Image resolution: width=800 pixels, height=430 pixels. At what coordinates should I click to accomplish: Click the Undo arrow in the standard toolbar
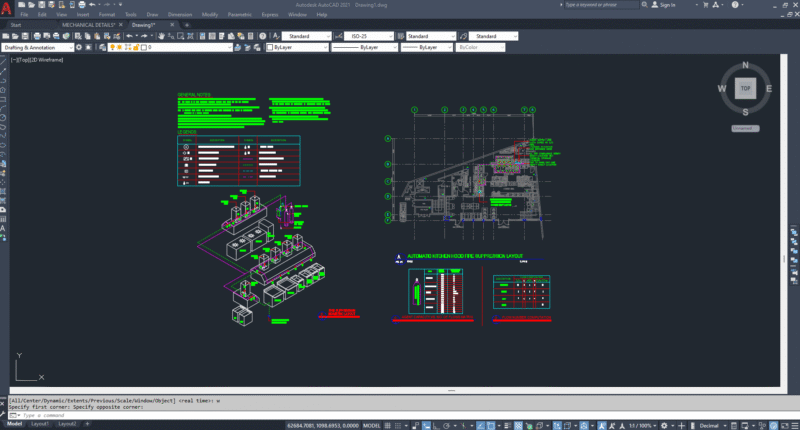click(x=130, y=36)
